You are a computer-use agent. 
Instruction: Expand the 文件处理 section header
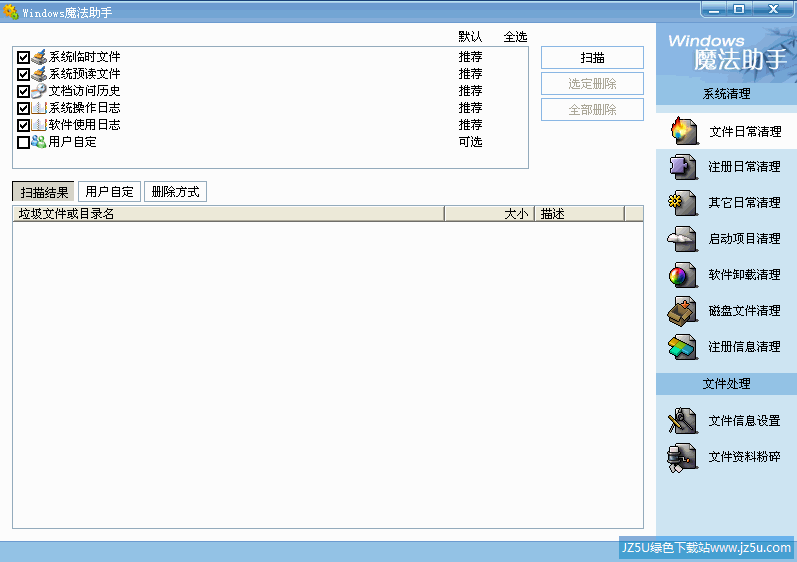point(726,384)
